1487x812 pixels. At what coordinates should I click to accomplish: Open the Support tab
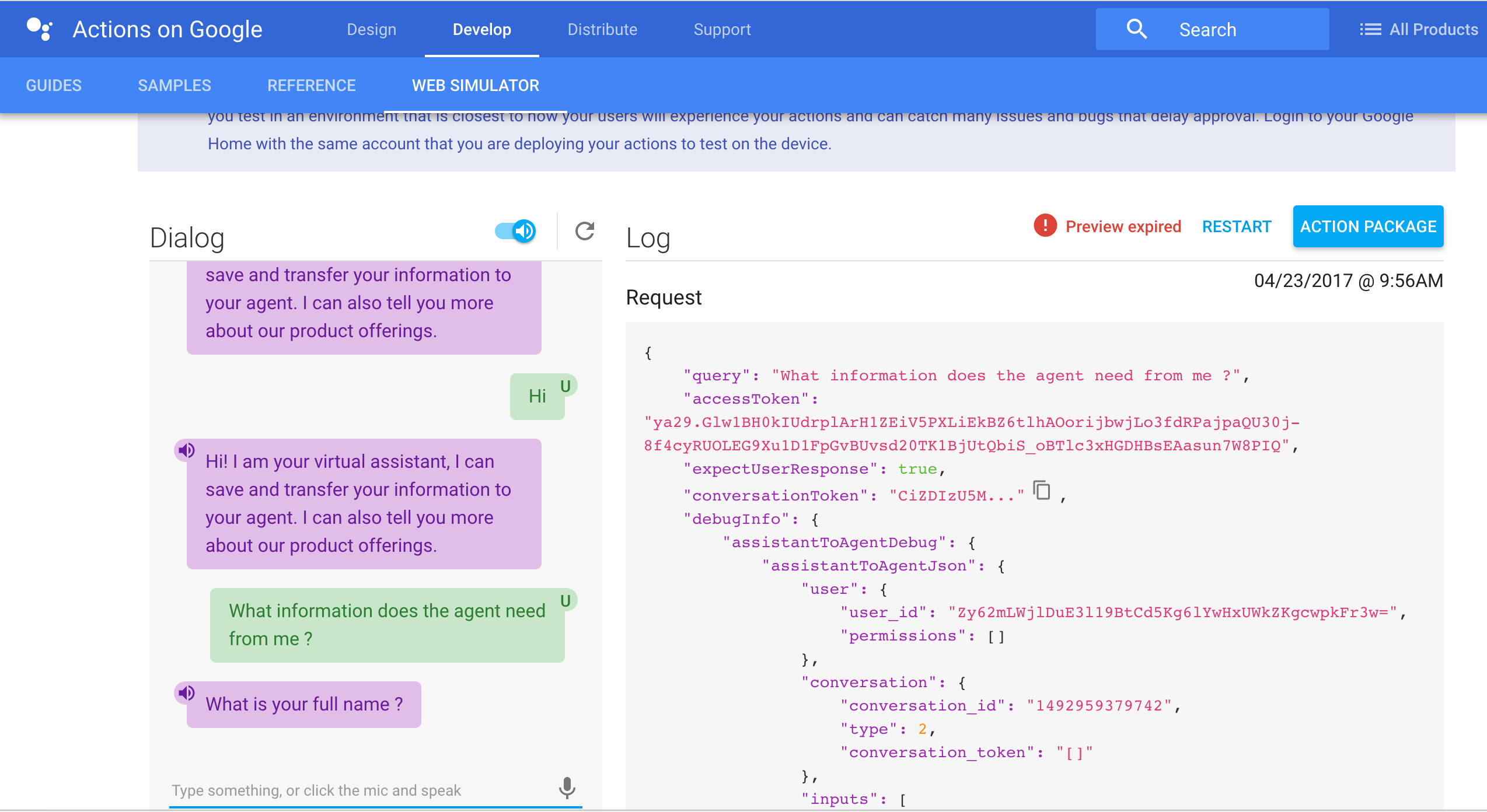coord(722,30)
